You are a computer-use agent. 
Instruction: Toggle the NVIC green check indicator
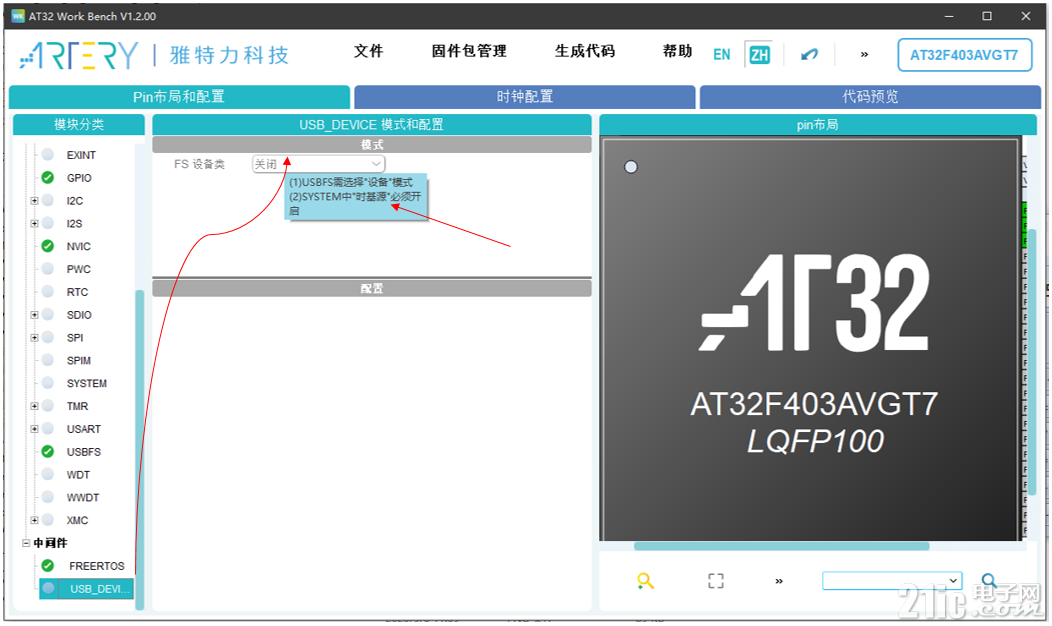pos(48,246)
